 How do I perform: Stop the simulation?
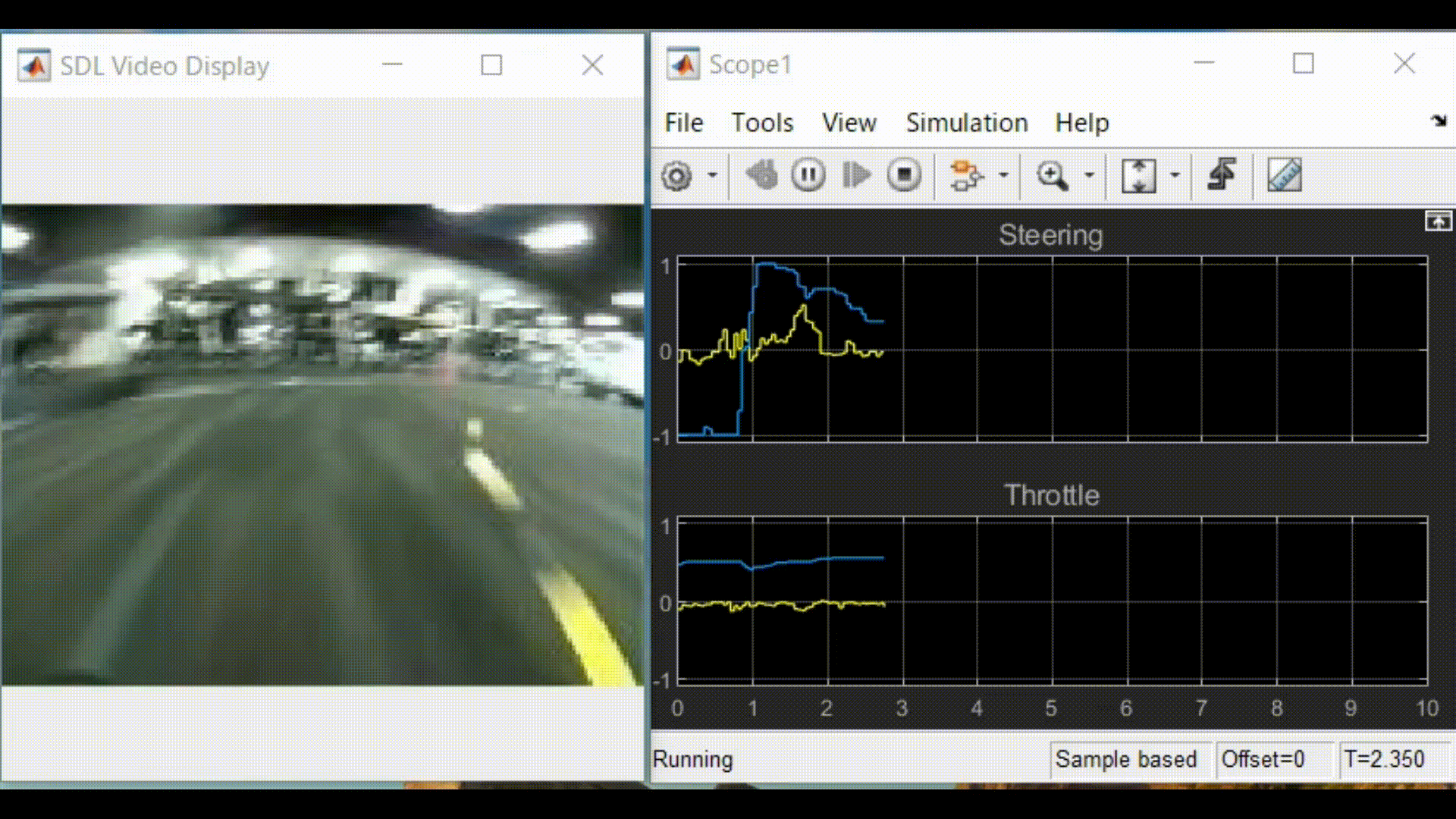(x=904, y=176)
